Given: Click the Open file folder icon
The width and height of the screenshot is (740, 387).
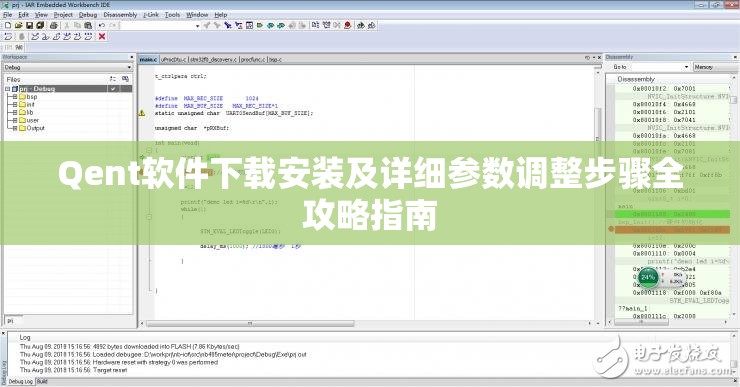Looking at the screenshot, I should 18,25.
